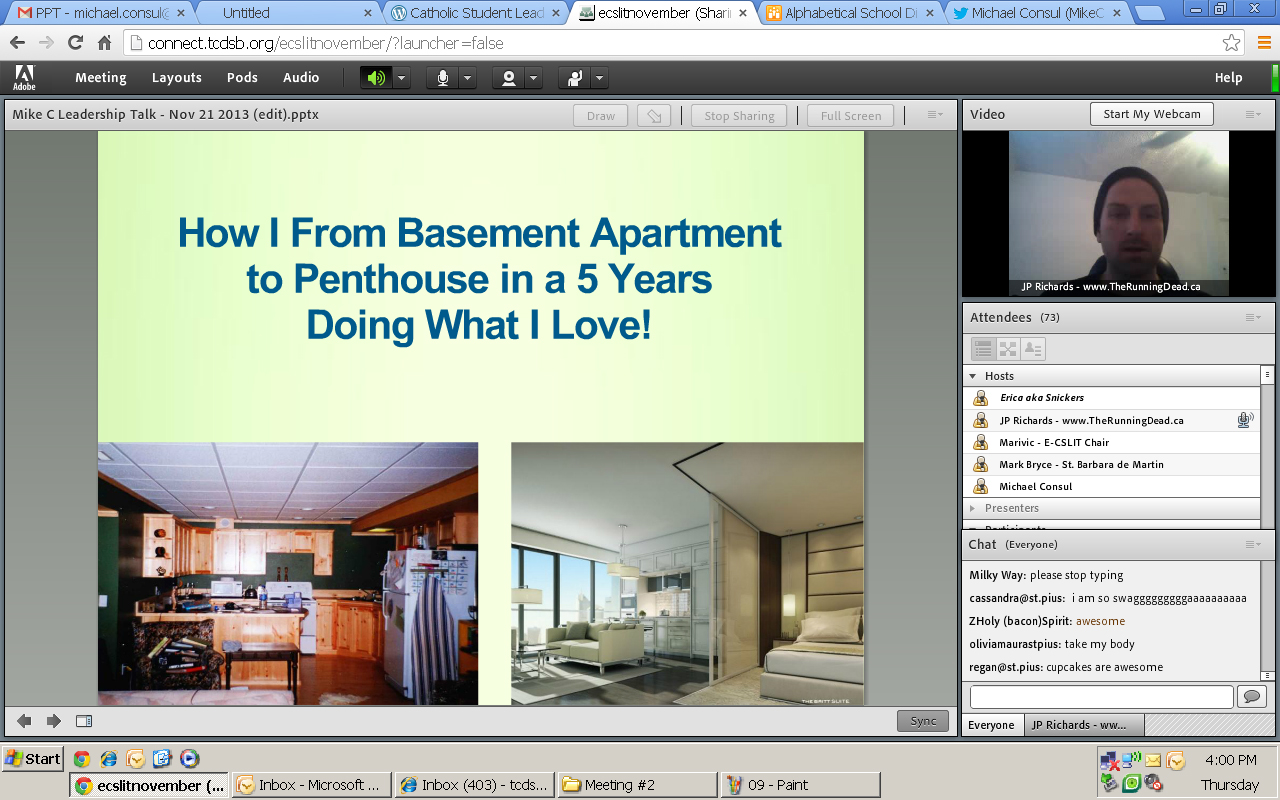Toggle the slide sidebar icon

click(84, 721)
